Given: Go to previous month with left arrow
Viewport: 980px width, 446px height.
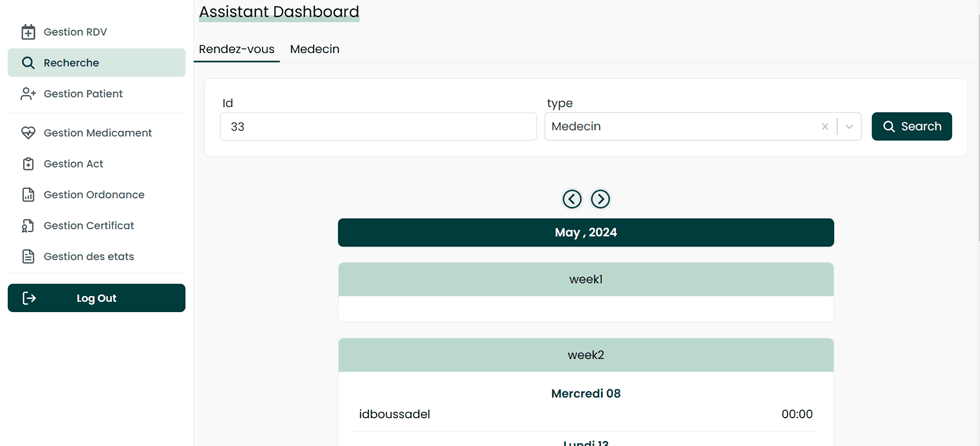Looking at the screenshot, I should click(572, 199).
